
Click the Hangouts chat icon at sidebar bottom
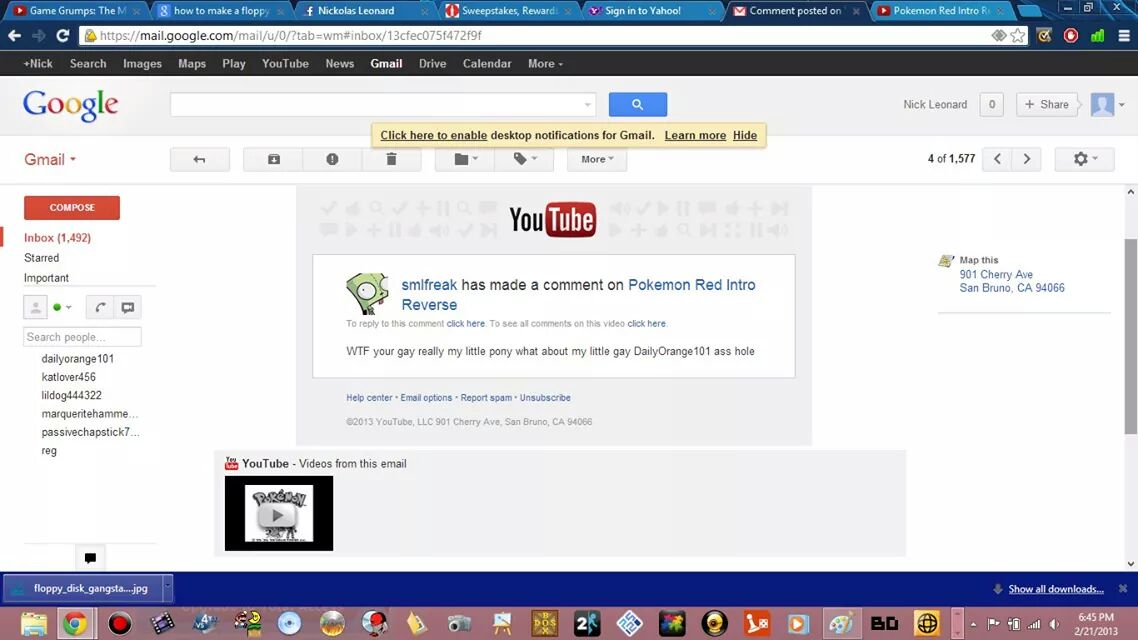pos(90,557)
